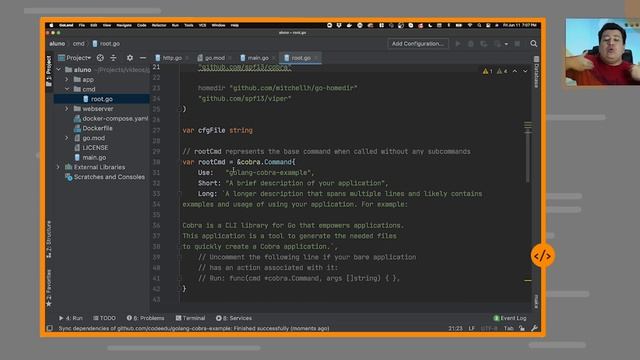Click the Stop square icon
The height and width of the screenshot is (360, 640).
(x=517, y=44)
